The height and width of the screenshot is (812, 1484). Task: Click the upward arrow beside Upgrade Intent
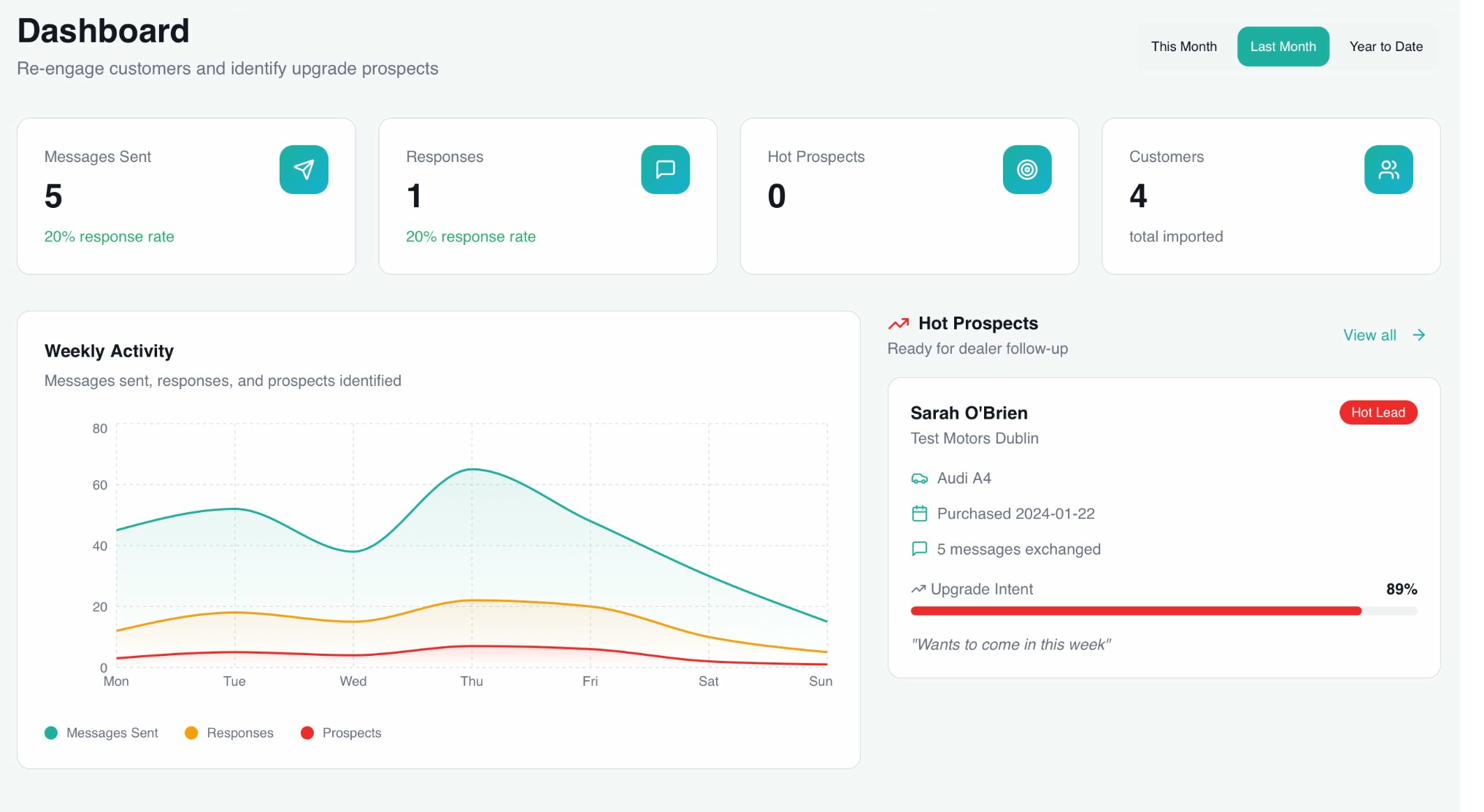tap(917, 589)
